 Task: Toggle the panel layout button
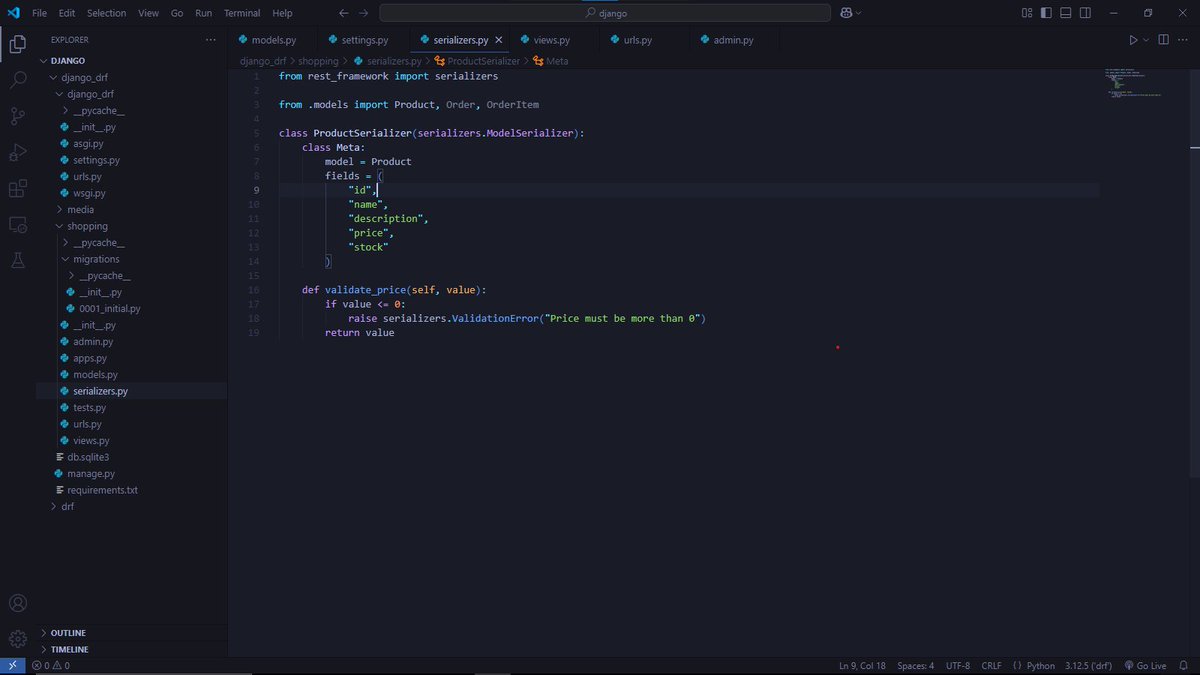click(1067, 13)
